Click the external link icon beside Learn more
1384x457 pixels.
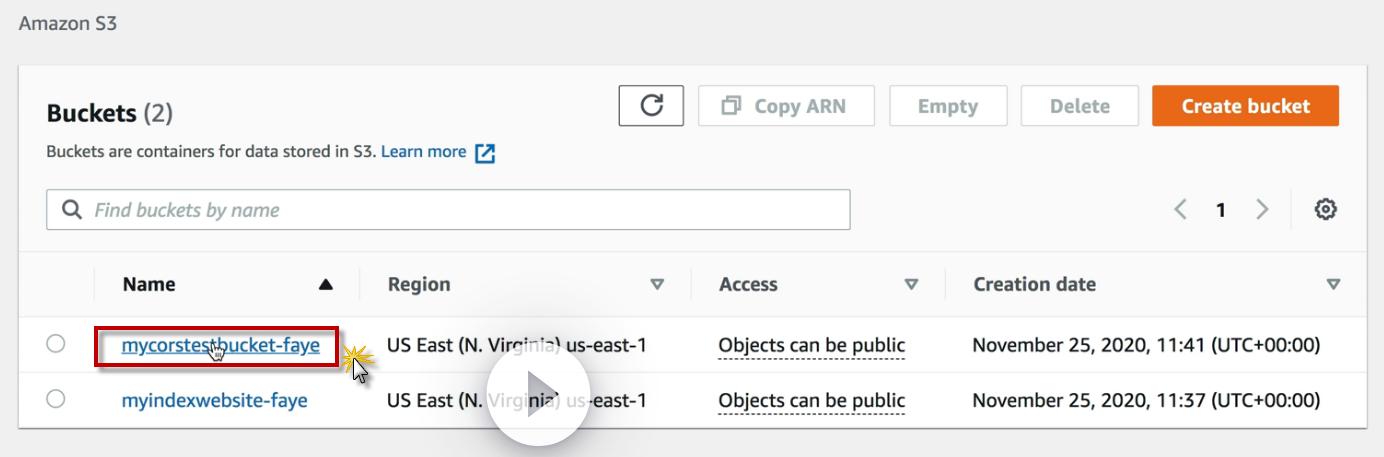(x=485, y=153)
